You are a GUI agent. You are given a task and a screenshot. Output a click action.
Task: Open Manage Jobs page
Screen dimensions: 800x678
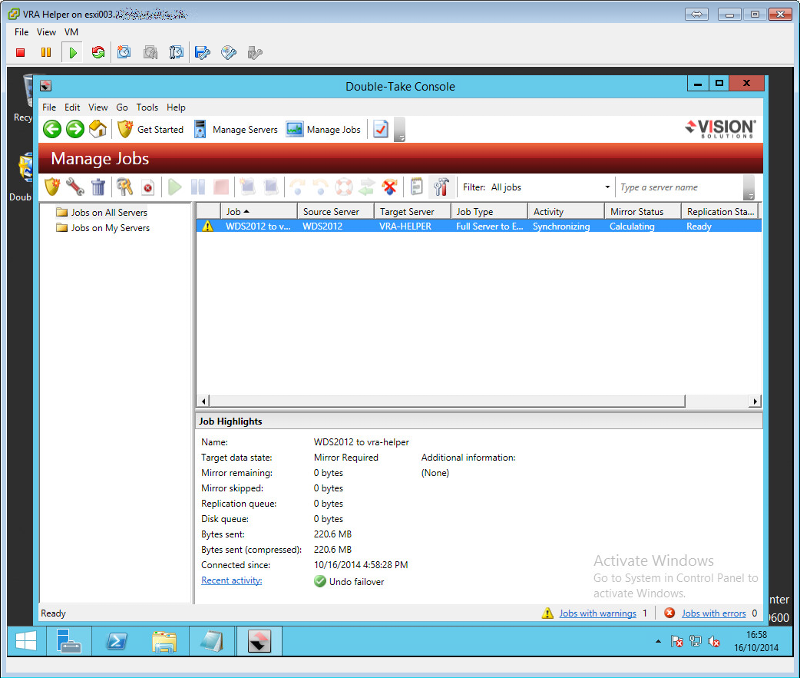(x=323, y=130)
